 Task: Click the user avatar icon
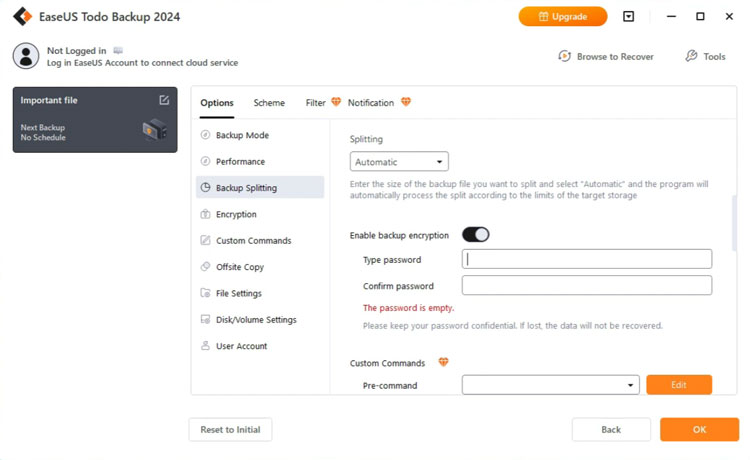pos(26,56)
